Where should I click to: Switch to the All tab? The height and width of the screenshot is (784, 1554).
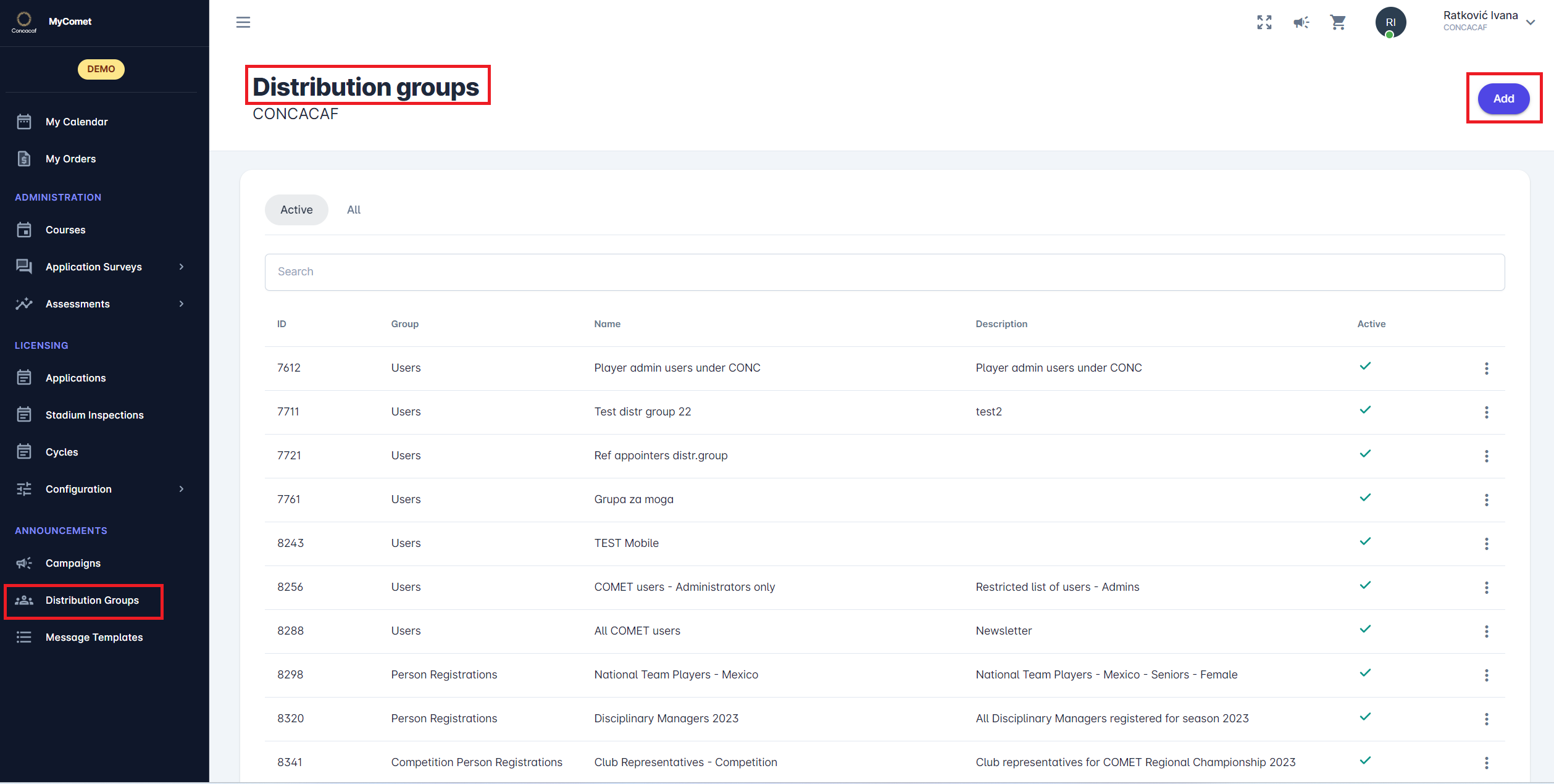(353, 210)
